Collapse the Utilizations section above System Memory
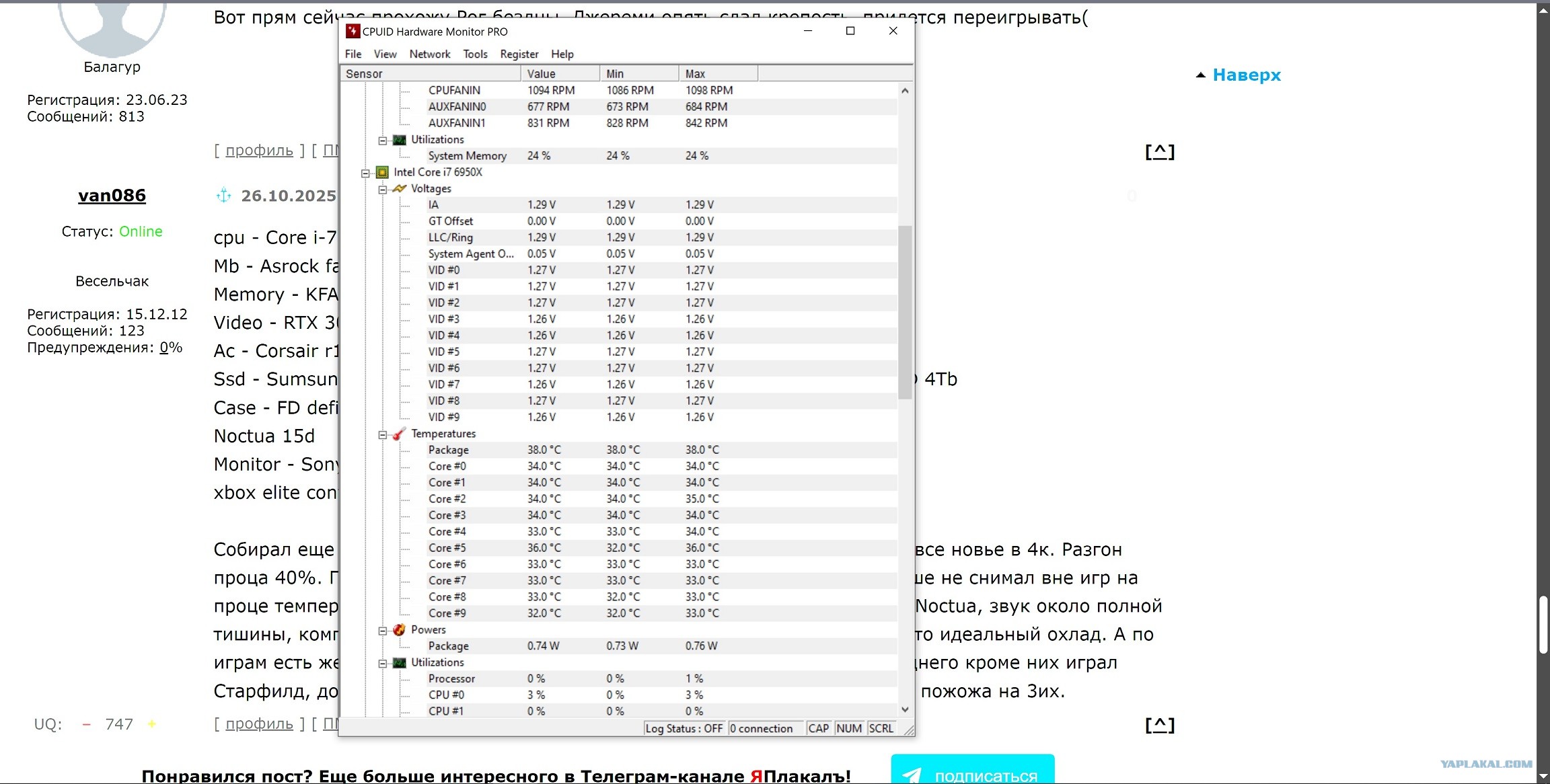This screenshot has width=1550, height=784. [x=383, y=141]
